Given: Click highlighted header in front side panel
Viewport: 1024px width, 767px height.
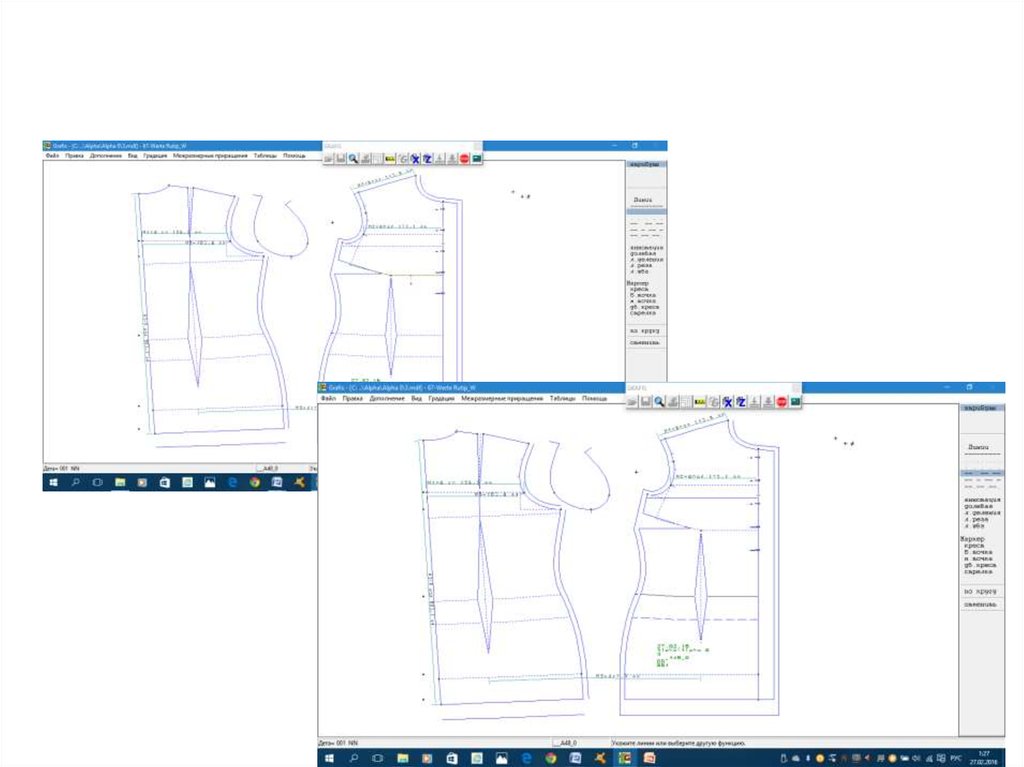Looking at the screenshot, I should 982,408.
